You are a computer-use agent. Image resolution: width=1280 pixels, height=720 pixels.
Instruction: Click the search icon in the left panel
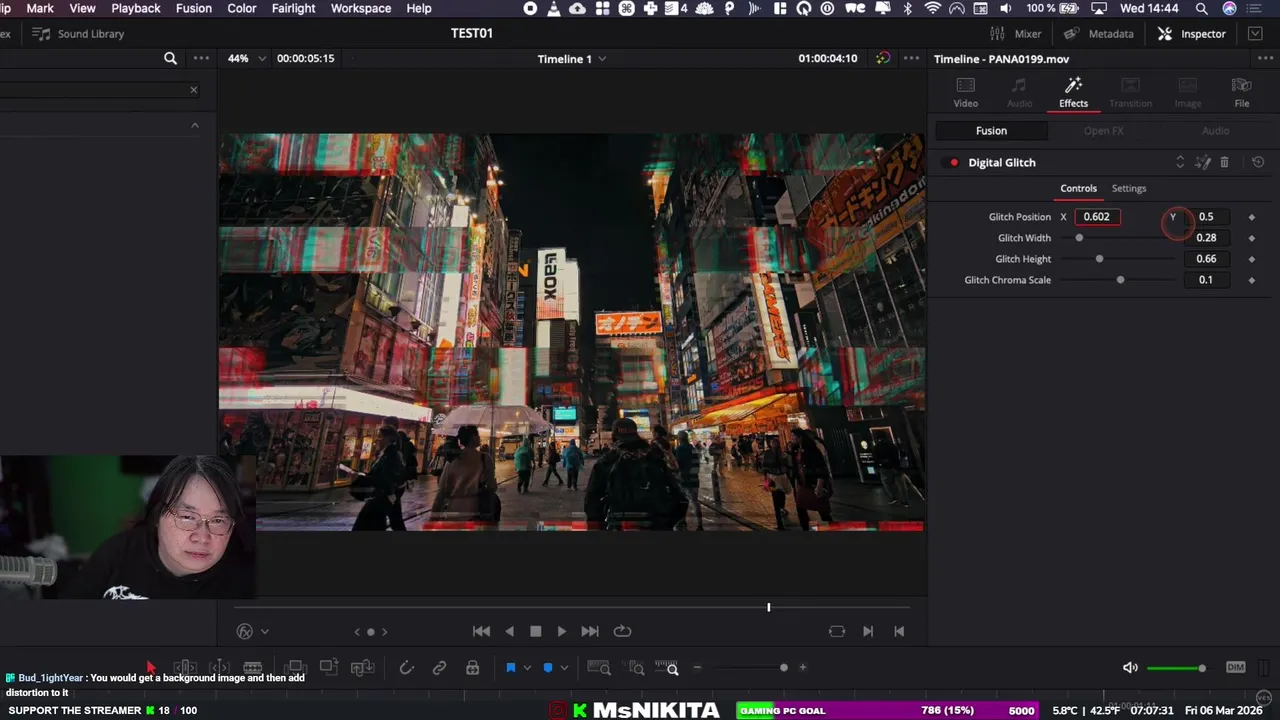[x=170, y=58]
